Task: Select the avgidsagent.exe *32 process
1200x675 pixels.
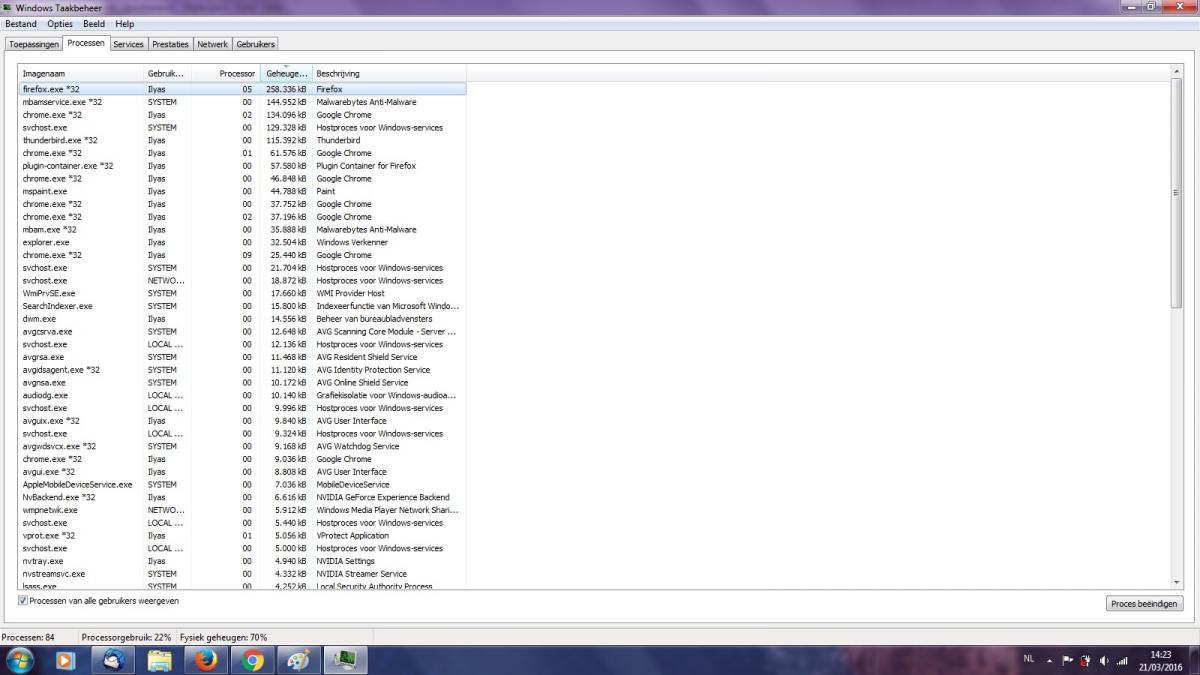Action: [242, 370]
